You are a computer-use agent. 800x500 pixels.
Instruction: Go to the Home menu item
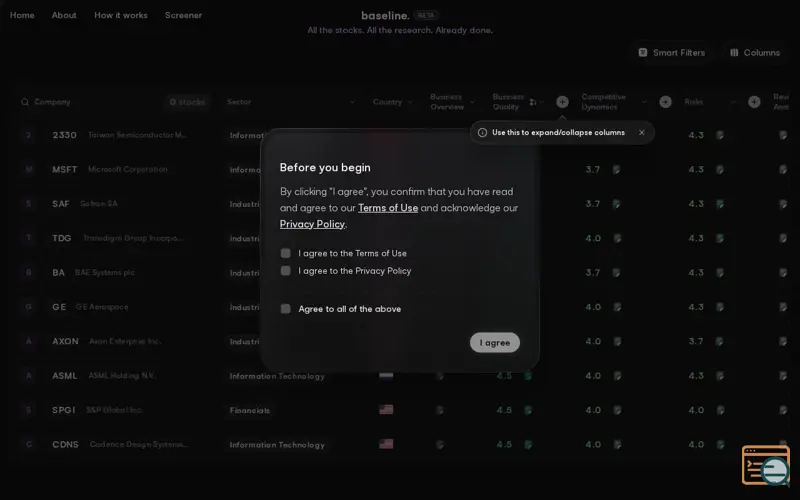22,15
